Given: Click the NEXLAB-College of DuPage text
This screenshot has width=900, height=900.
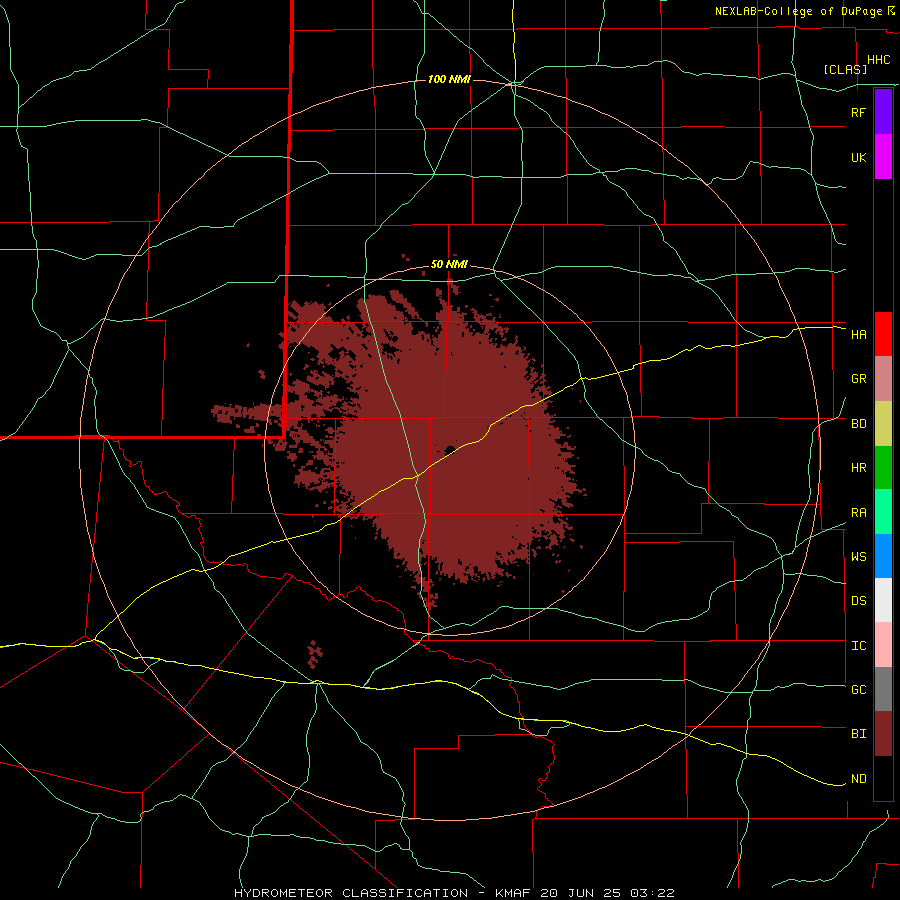Looking at the screenshot, I should coord(799,11).
